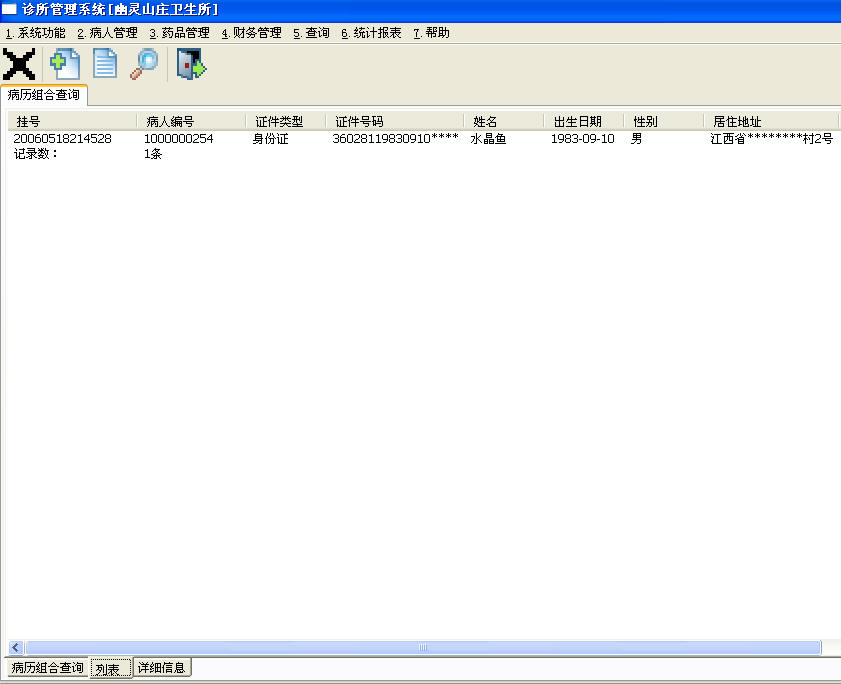Sort by the 挂号 column header
The height and width of the screenshot is (684, 841).
(x=72, y=122)
